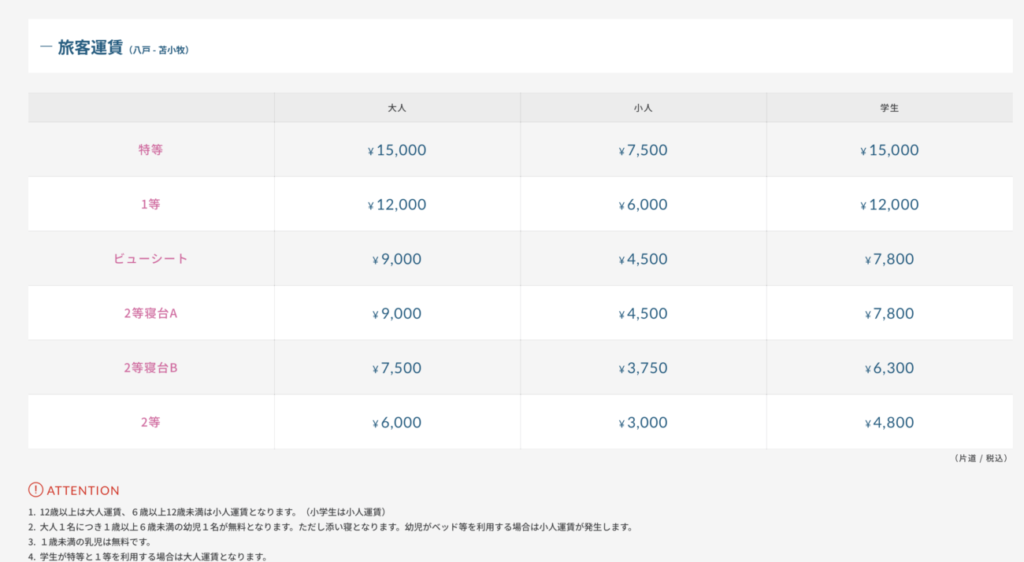
Task: Click the 特等 row label
Action: tap(151, 150)
